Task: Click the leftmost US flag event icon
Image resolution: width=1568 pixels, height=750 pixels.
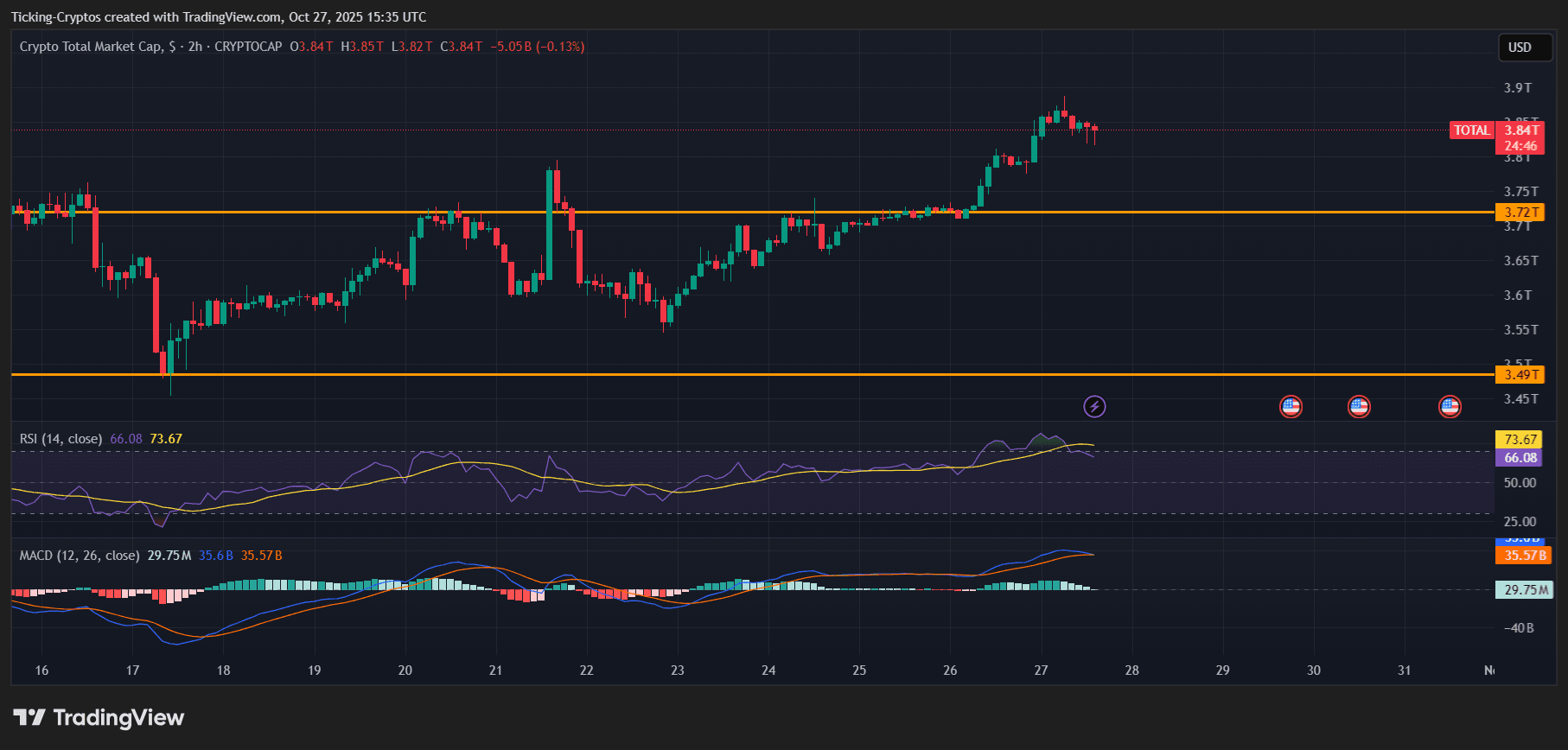Action: point(1291,406)
